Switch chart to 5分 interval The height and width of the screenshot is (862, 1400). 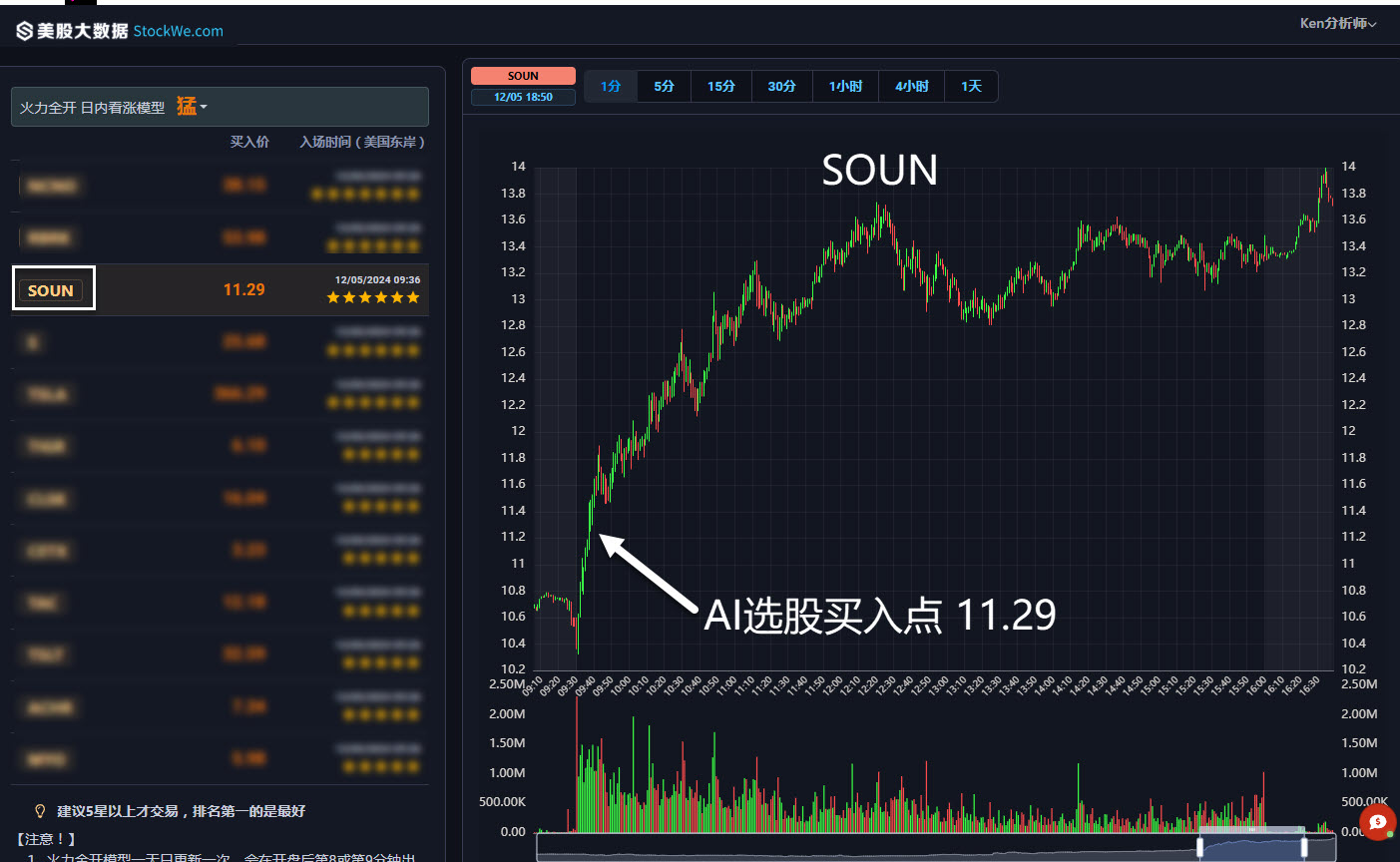(665, 87)
